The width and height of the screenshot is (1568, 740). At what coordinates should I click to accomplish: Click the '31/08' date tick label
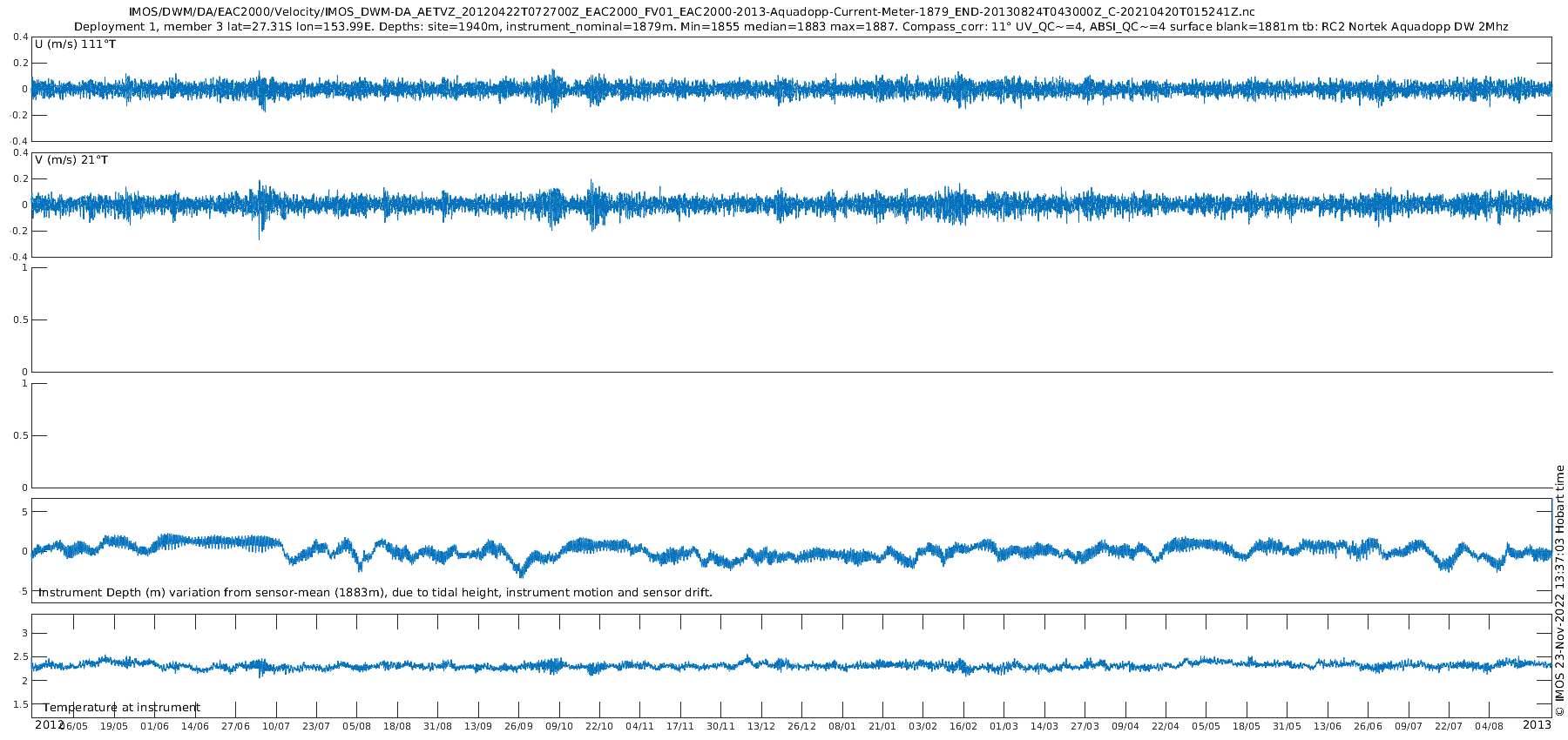point(437,726)
